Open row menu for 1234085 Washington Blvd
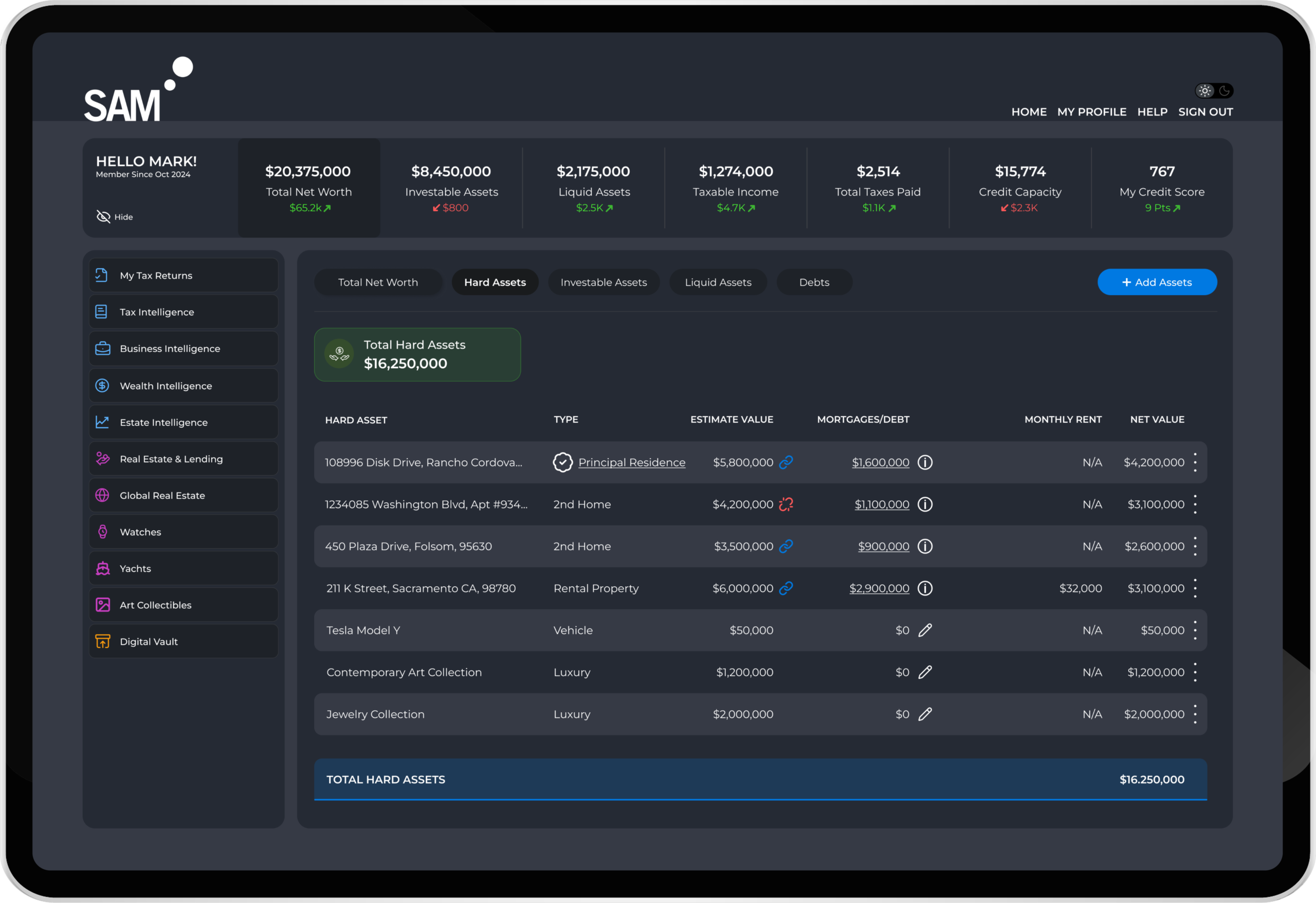Viewport: 1316px width, 903px height. pos(1195,504)
